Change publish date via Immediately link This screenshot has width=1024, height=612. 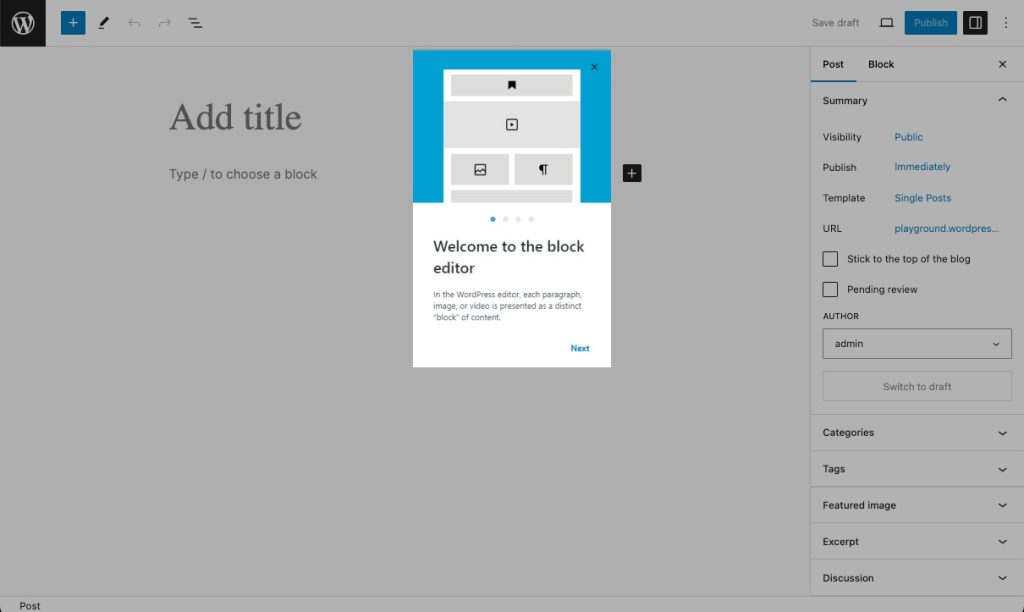[922, 167]
